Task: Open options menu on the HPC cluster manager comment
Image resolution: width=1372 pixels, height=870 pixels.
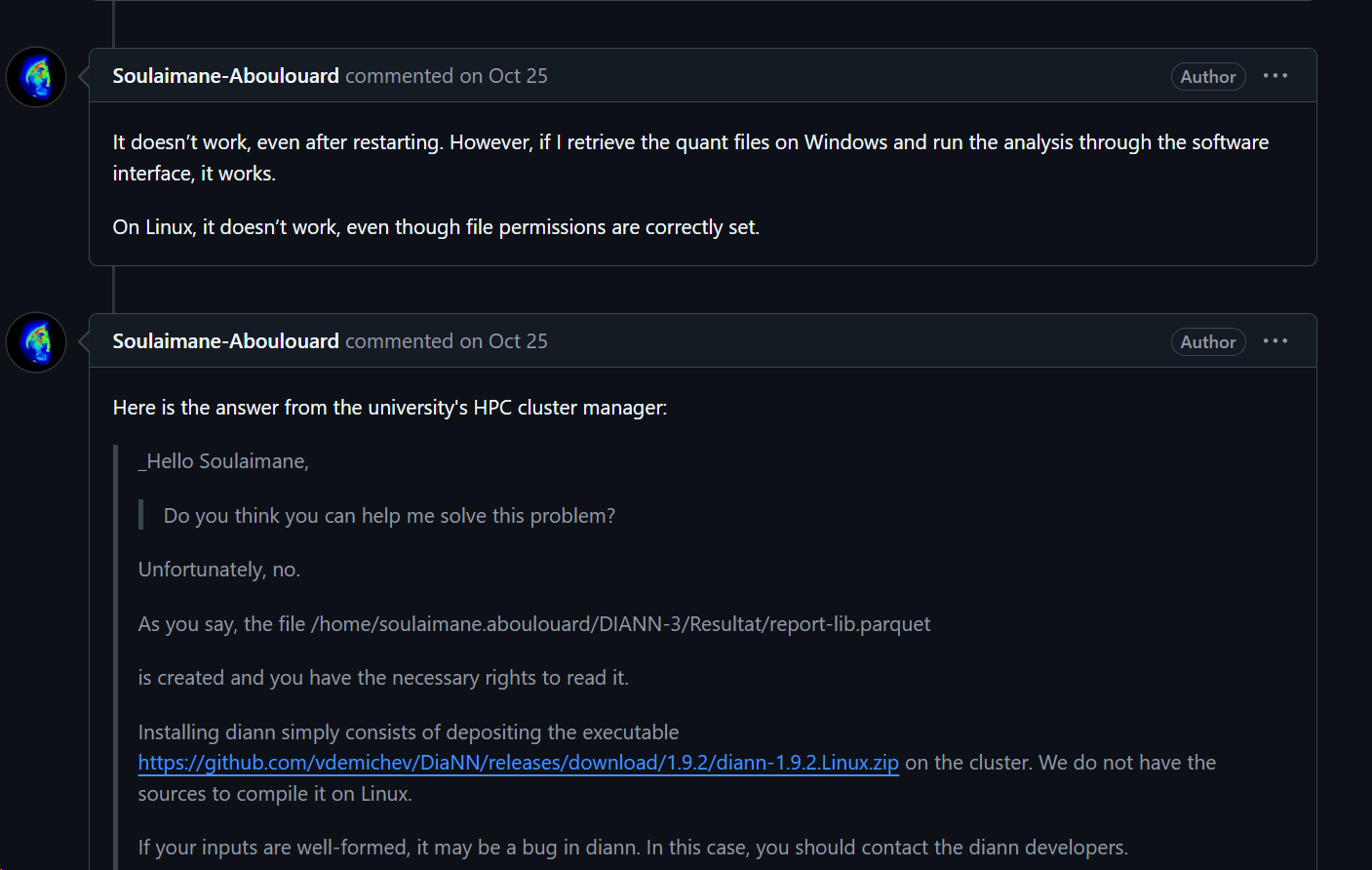Action: [x=1274, y=341]
